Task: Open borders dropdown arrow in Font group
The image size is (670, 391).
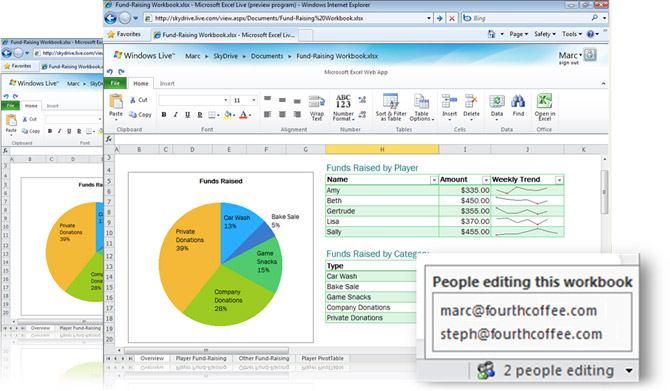Action: pos(218,115)
